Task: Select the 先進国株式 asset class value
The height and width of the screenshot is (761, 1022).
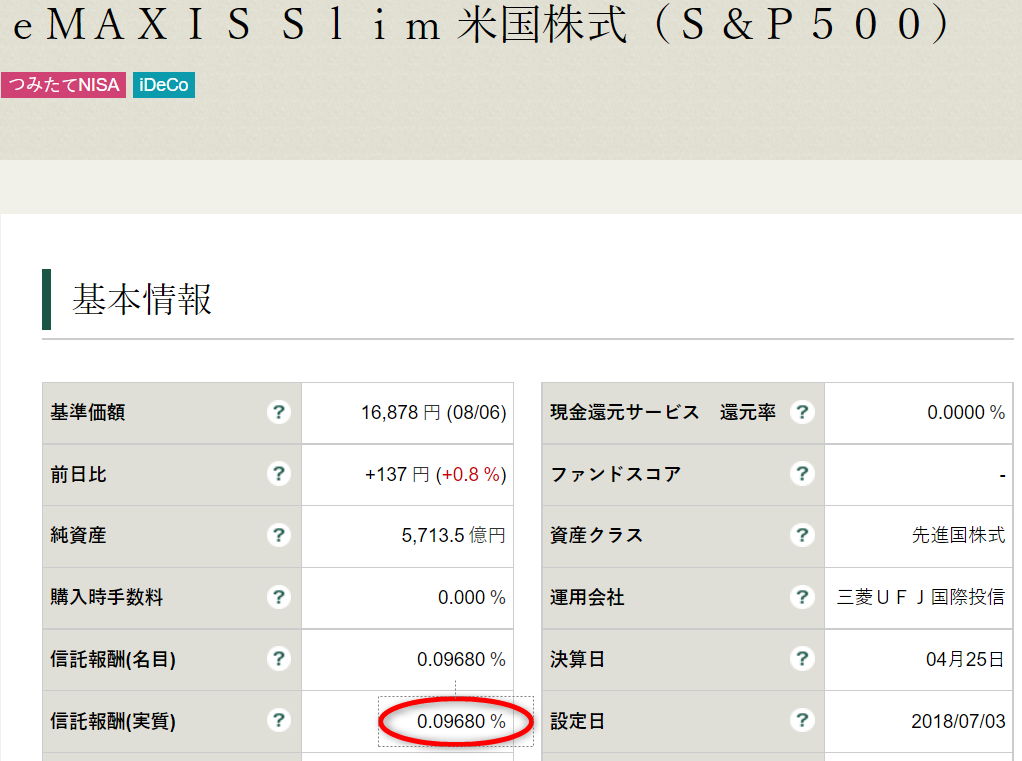Action: point(959,536)
